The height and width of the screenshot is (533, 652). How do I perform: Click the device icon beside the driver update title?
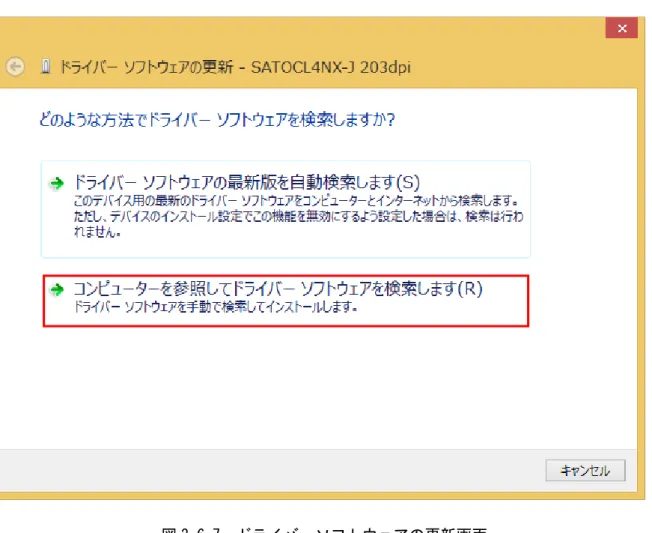[x=46, y=67]
